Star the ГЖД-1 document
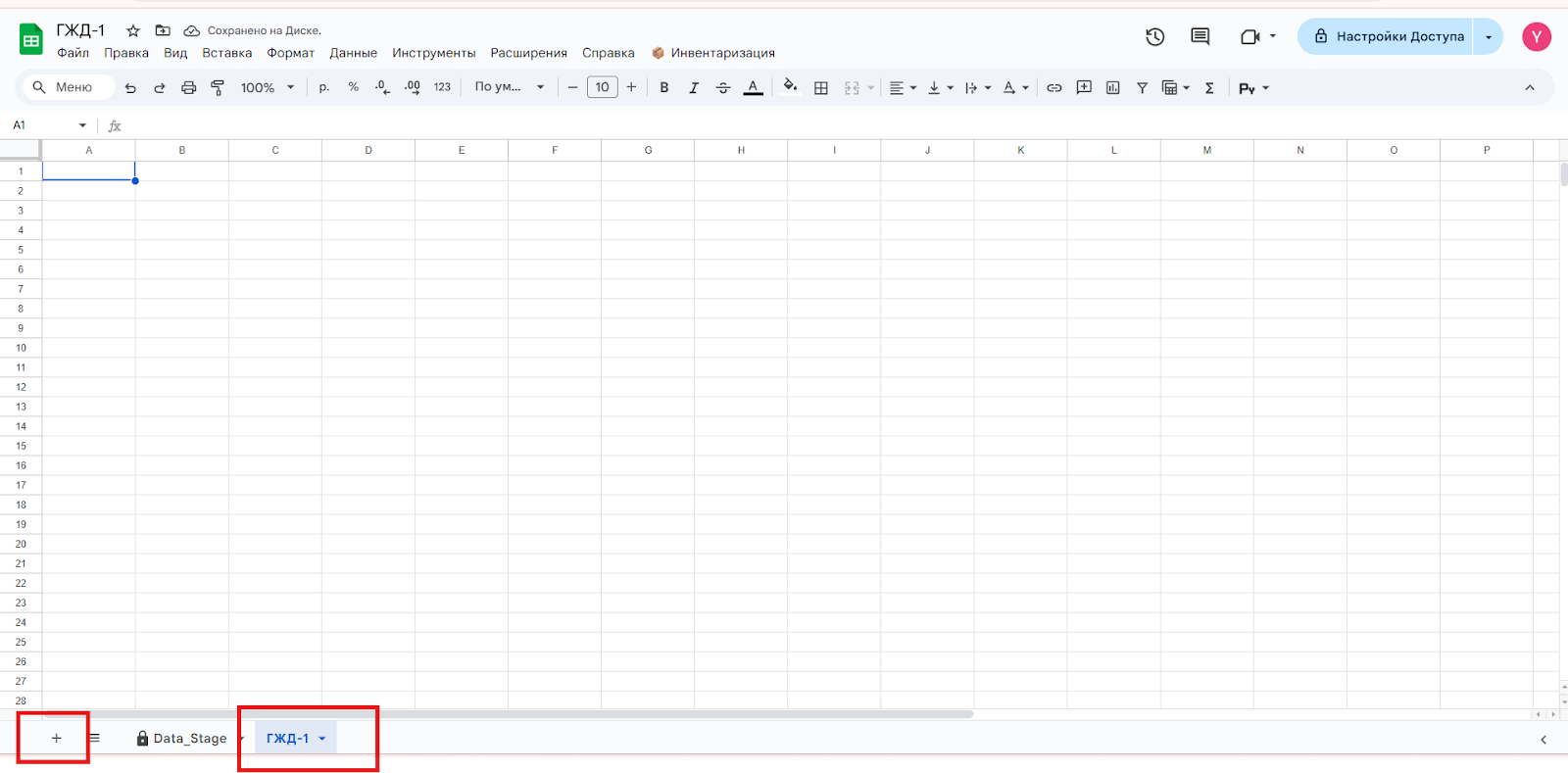Viewport: 1568px width, 773px height. point(133,30)
